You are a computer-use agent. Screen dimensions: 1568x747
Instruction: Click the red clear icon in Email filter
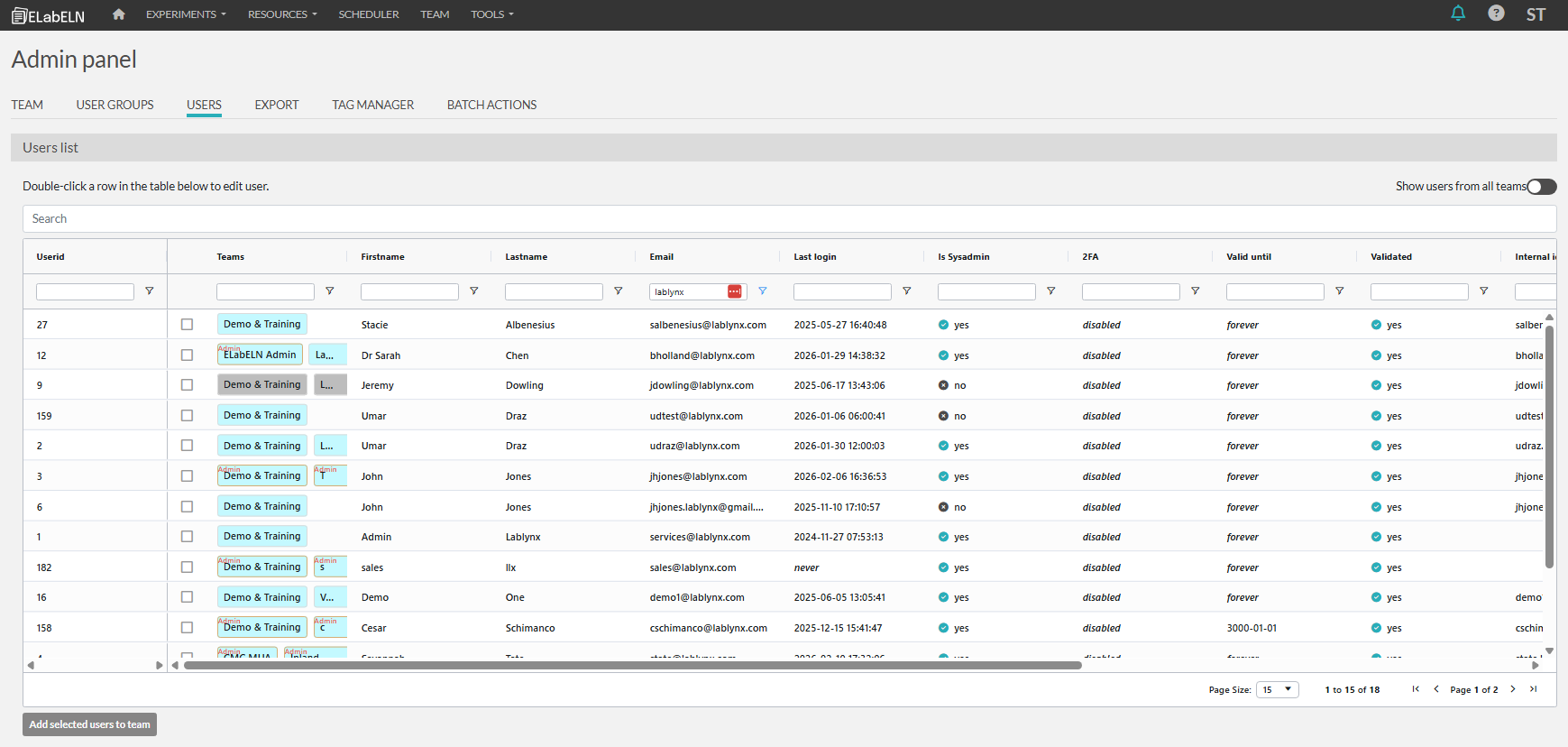point(735,291)
